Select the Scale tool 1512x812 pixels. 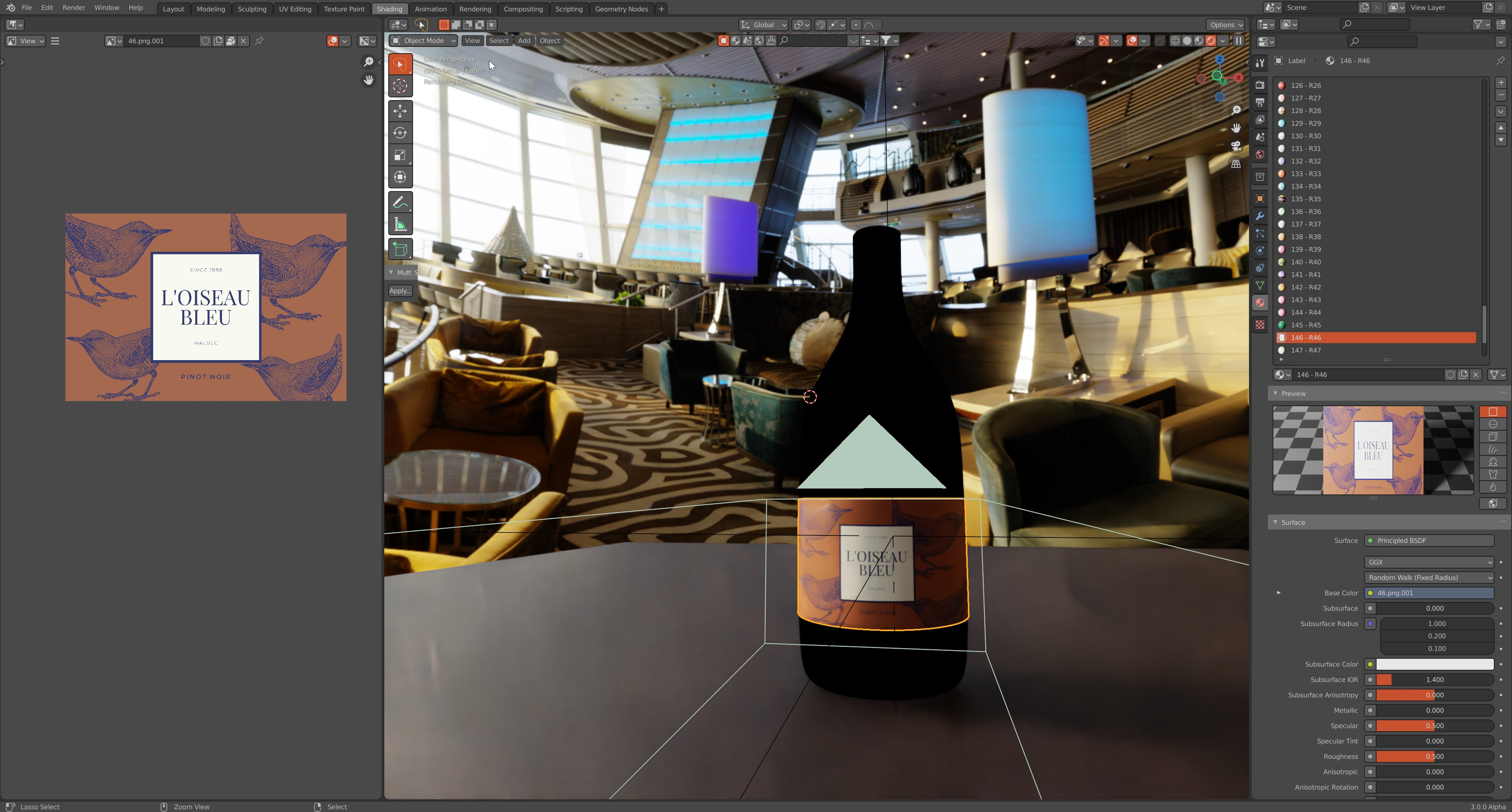[400, 155]
